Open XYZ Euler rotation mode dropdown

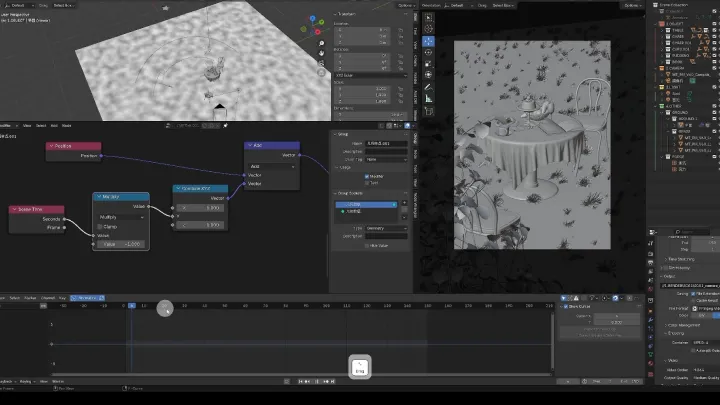pyautogui.click(x=371, y=75)
